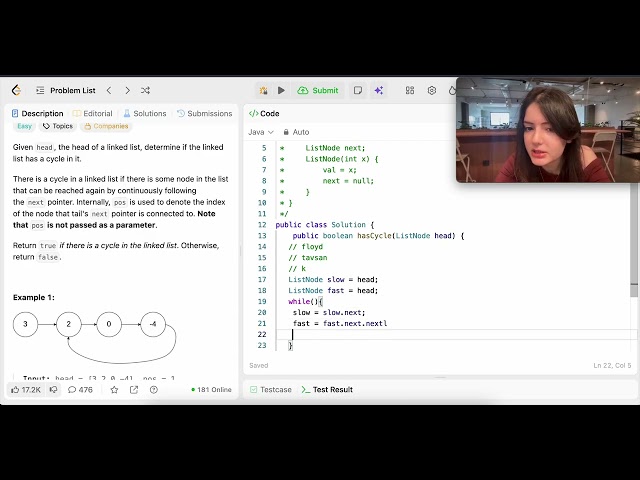
Task: Click the debug icon beside Run
Action: point(264,91)
